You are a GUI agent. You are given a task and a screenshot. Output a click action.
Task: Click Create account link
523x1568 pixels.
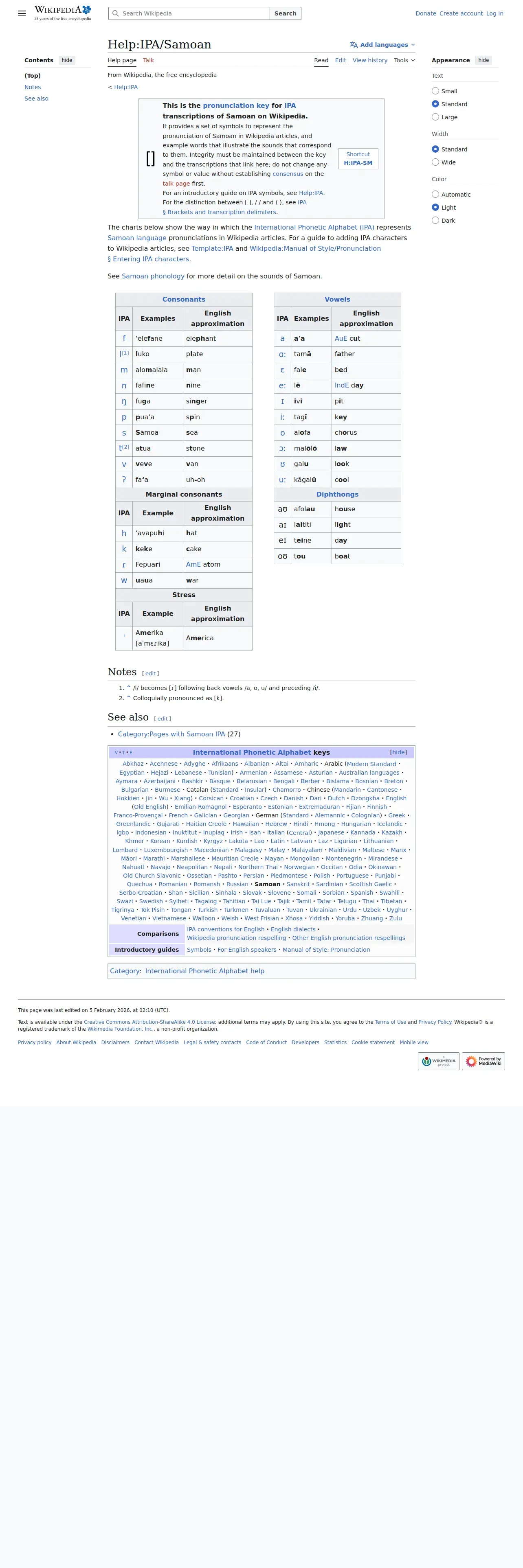pyautogui.click(x=461, y=13)
